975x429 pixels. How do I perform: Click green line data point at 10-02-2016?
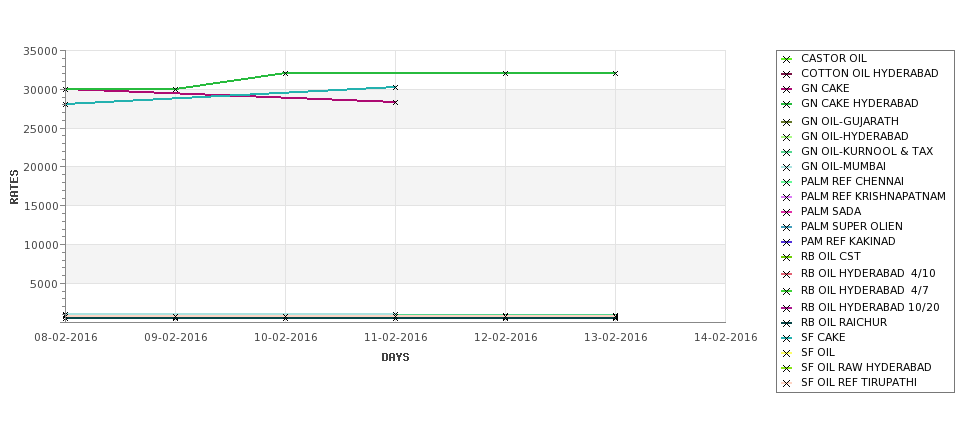click(x=285, y=73)
